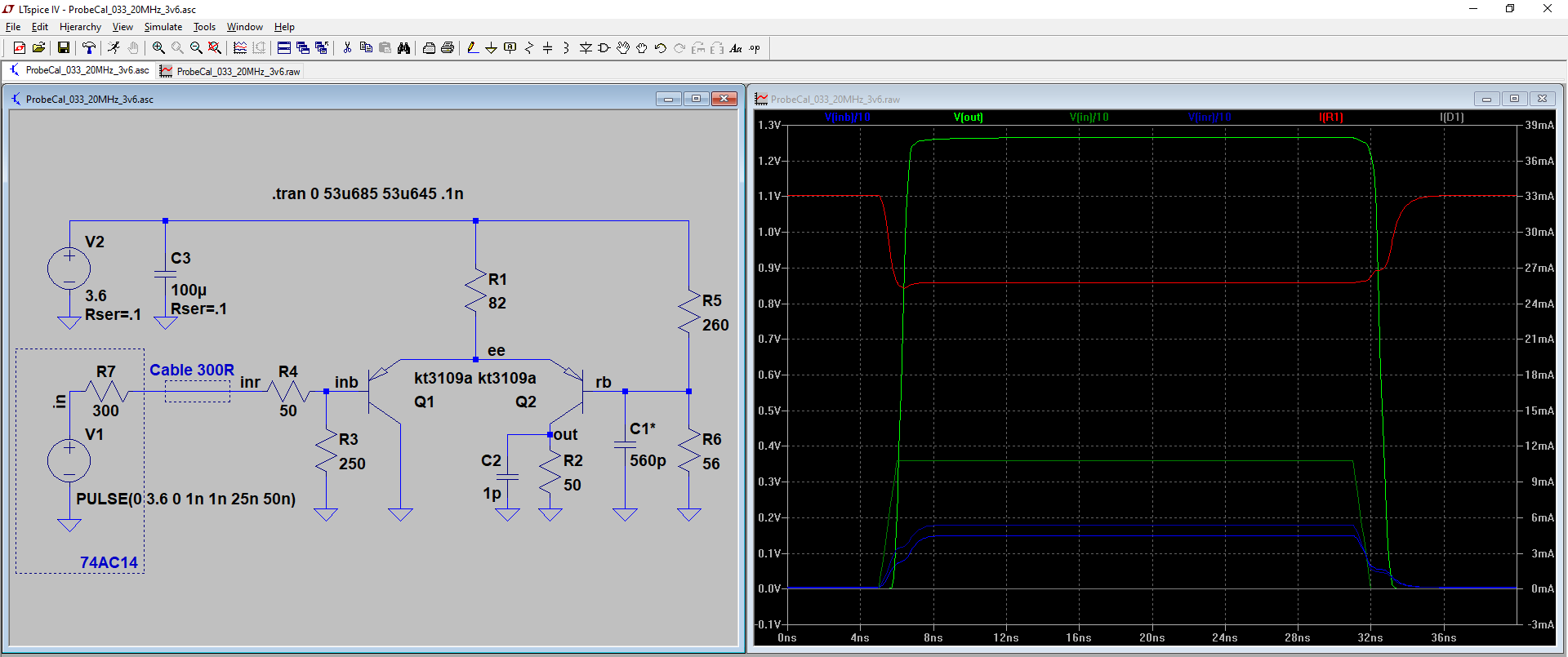
Task: Open the Hierarchy menu
Action: coord(80,27)
